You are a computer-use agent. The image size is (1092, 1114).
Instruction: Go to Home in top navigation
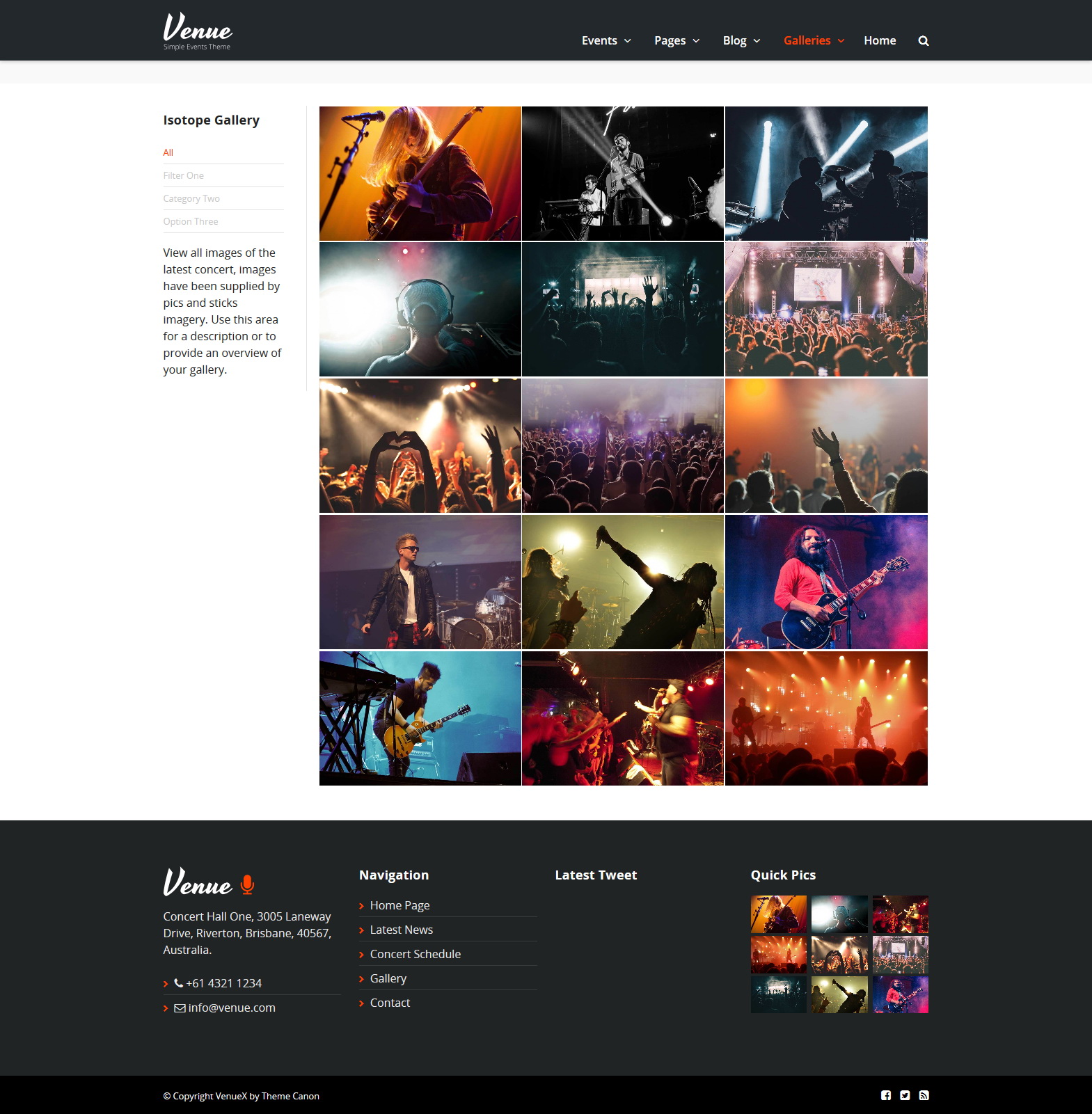[880, 40]
